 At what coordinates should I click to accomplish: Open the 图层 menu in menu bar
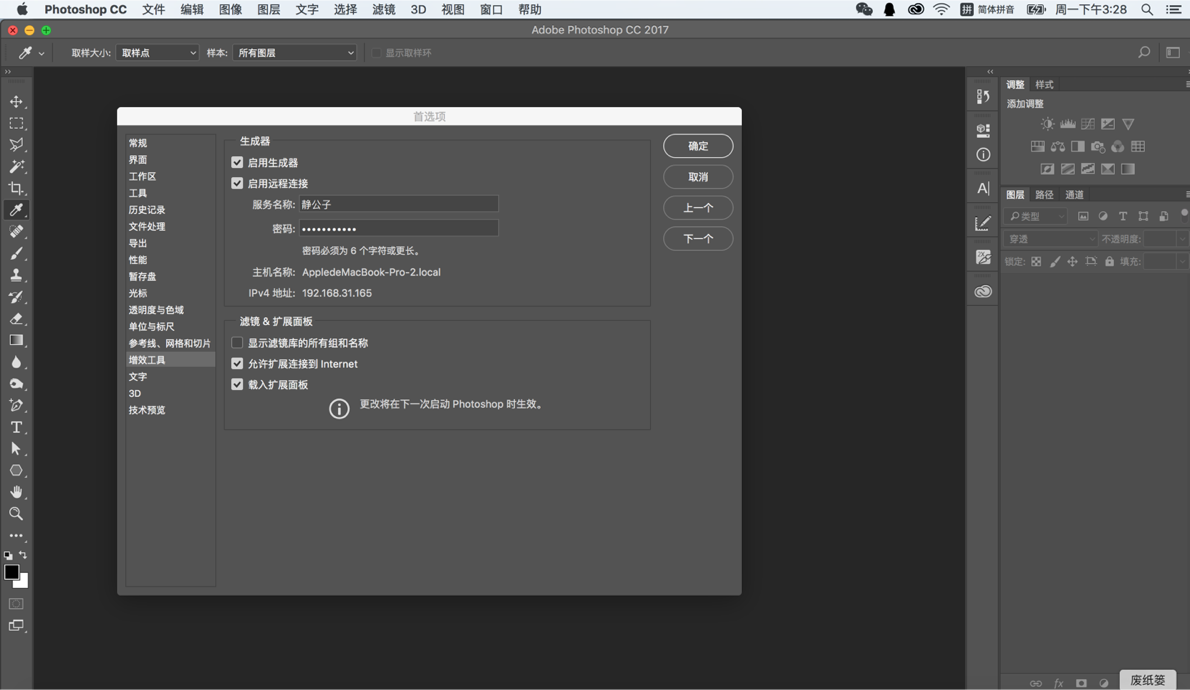pos(269,10)
